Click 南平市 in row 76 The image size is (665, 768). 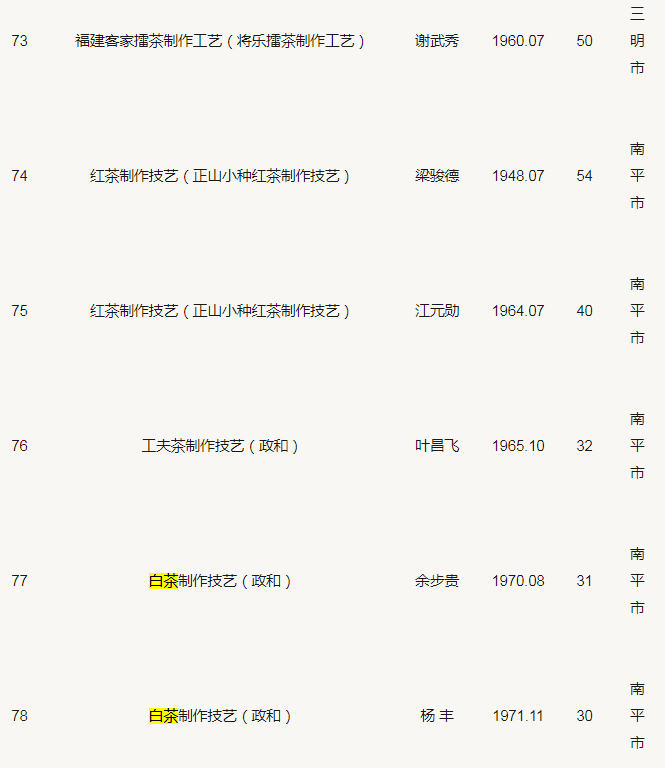(637, 446)
